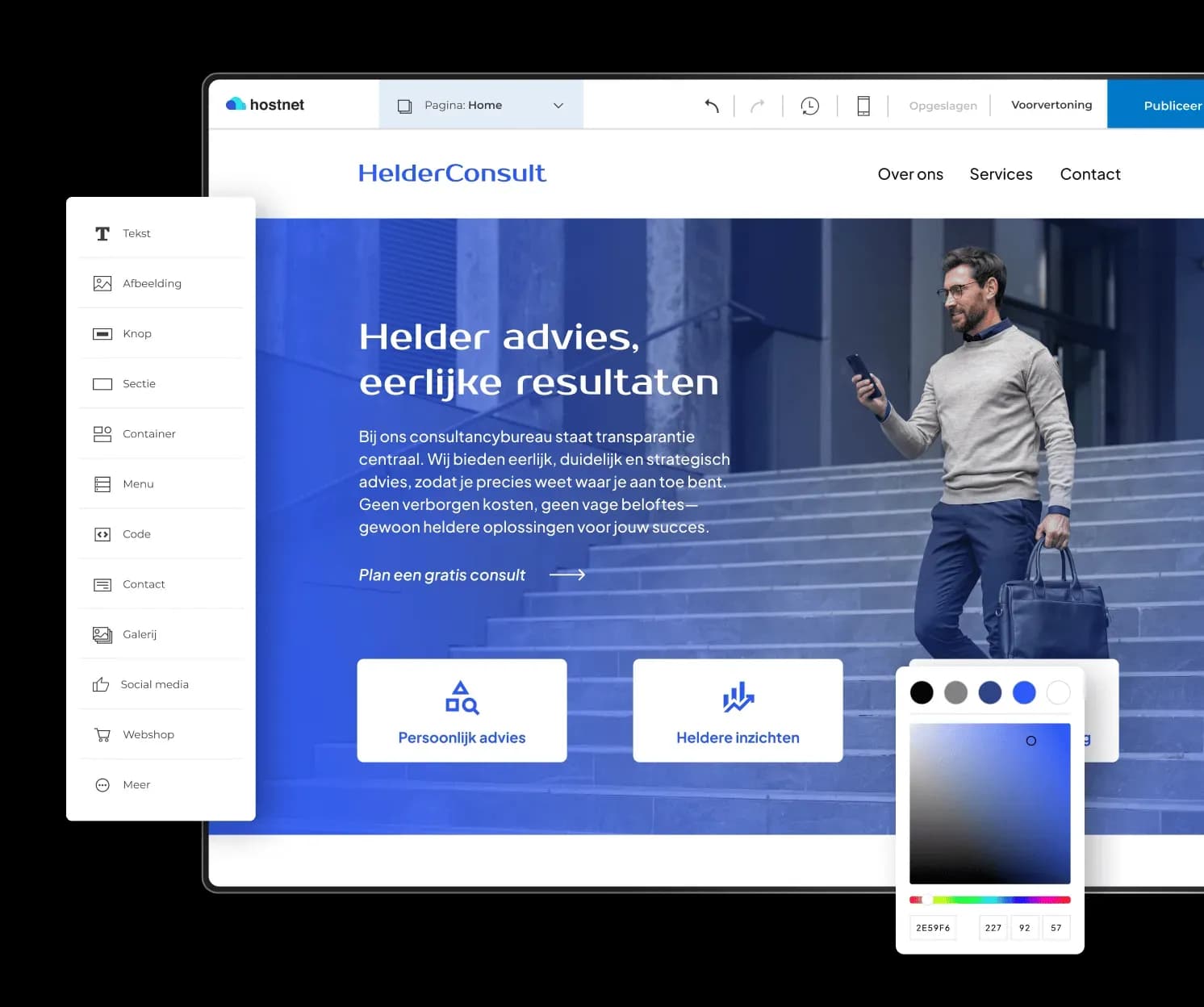Select the Tekst element icon

pos(102,233)
